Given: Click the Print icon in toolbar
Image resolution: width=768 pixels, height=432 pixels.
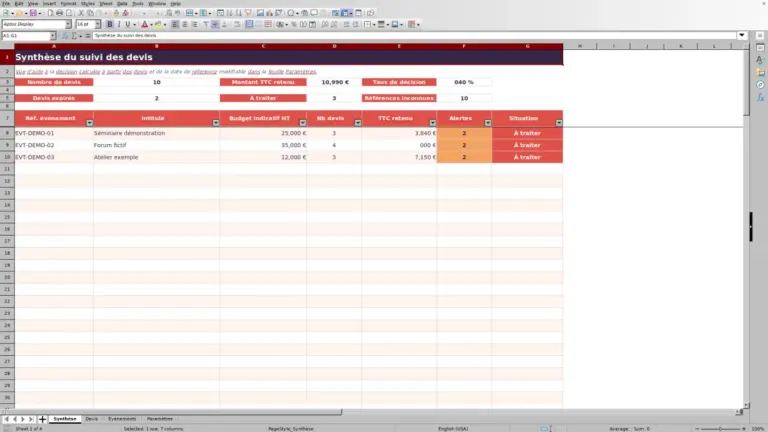Looking at the screenshot, I should point(59,13).
